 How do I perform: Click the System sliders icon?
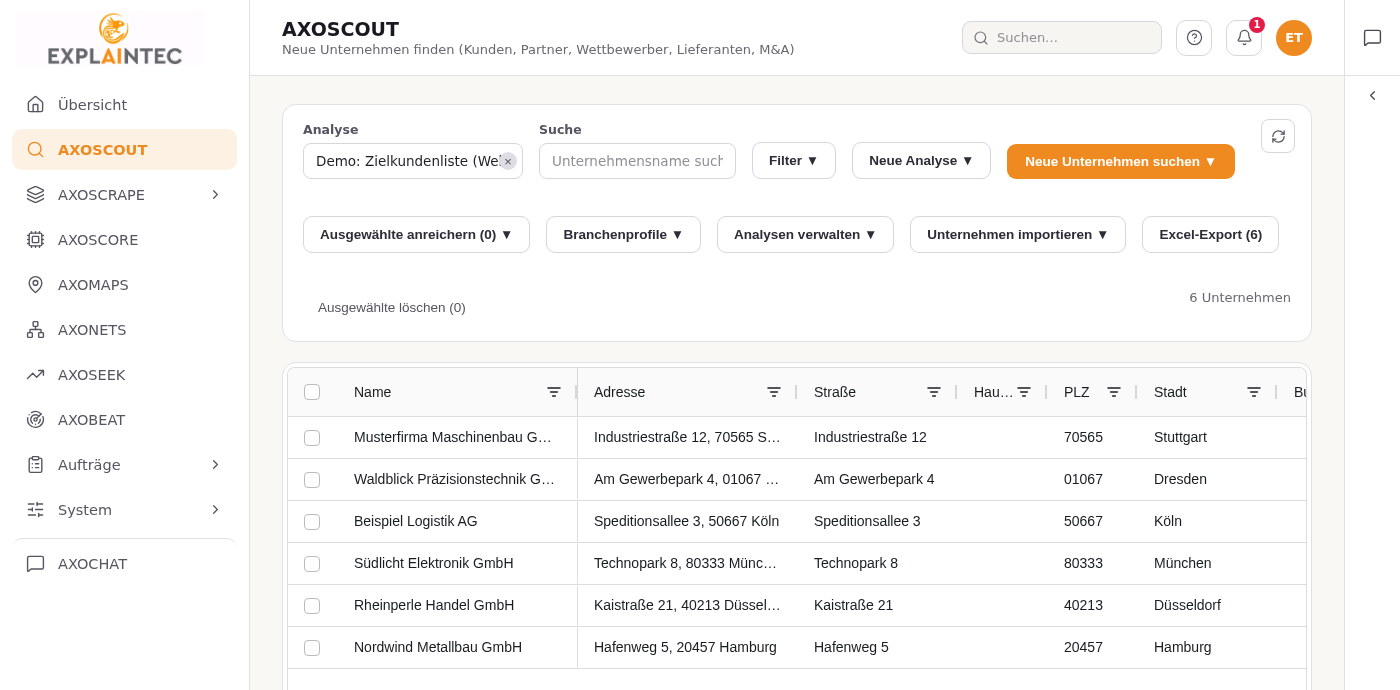35,510
